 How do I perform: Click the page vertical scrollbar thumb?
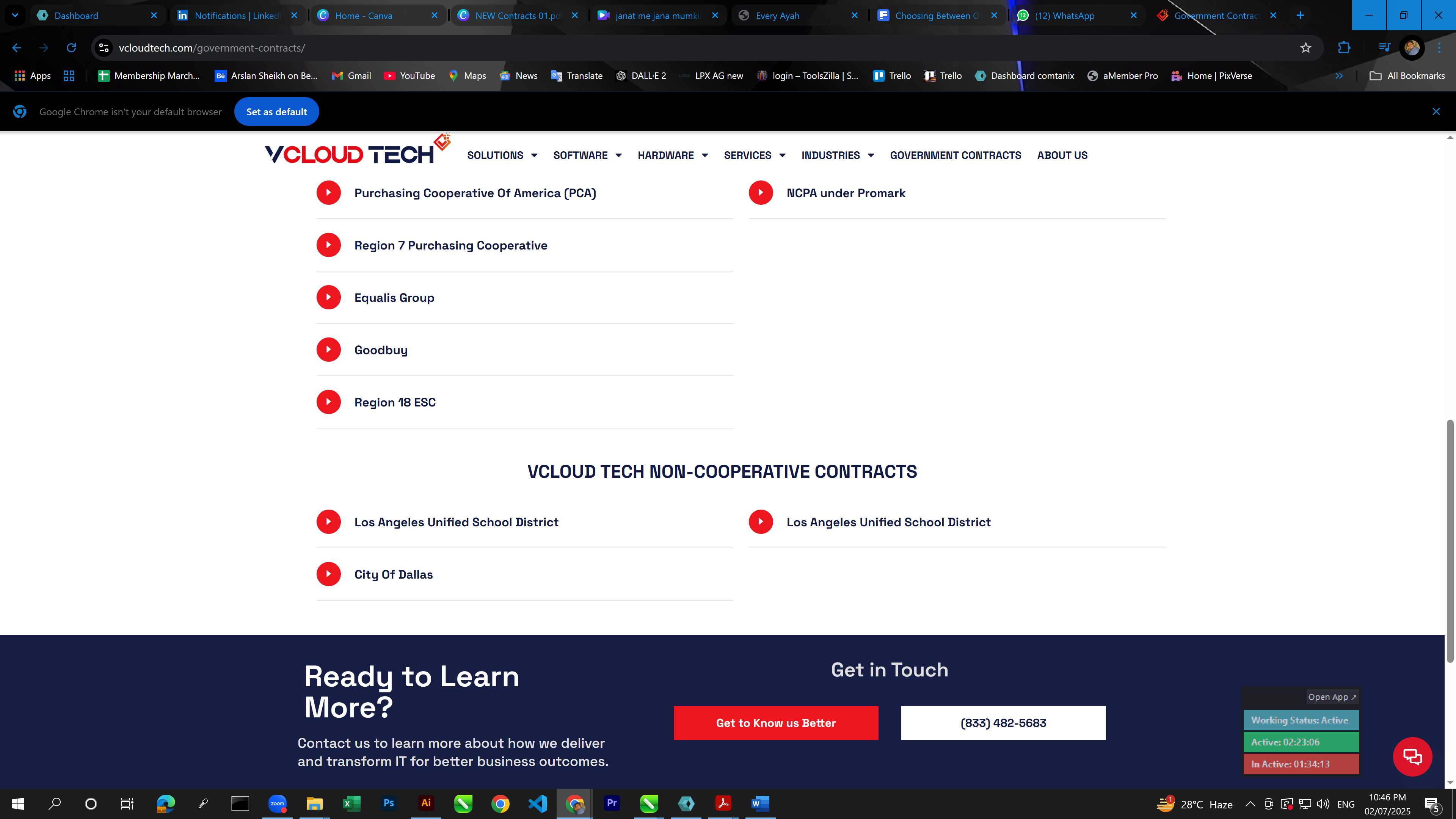coord(1450,541)
